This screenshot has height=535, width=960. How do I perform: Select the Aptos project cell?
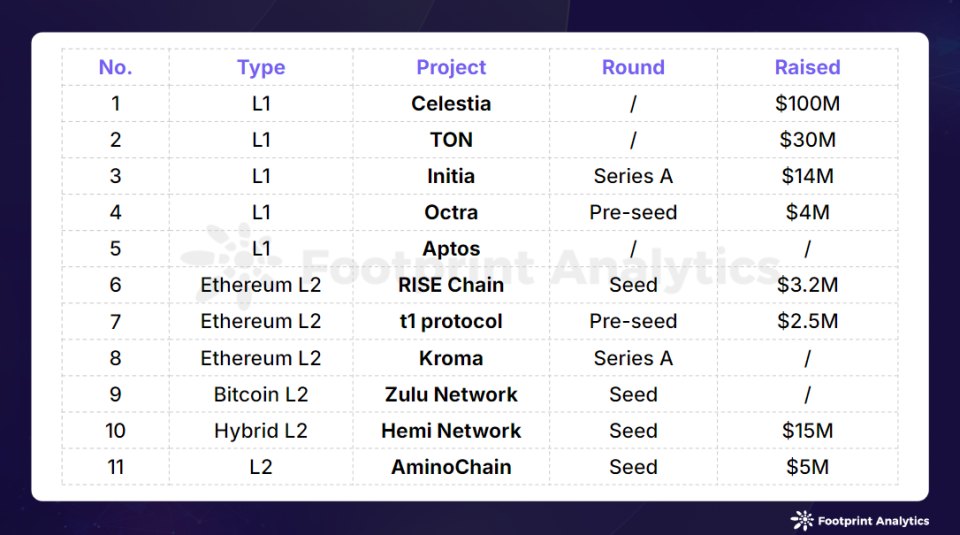(451, 249)
